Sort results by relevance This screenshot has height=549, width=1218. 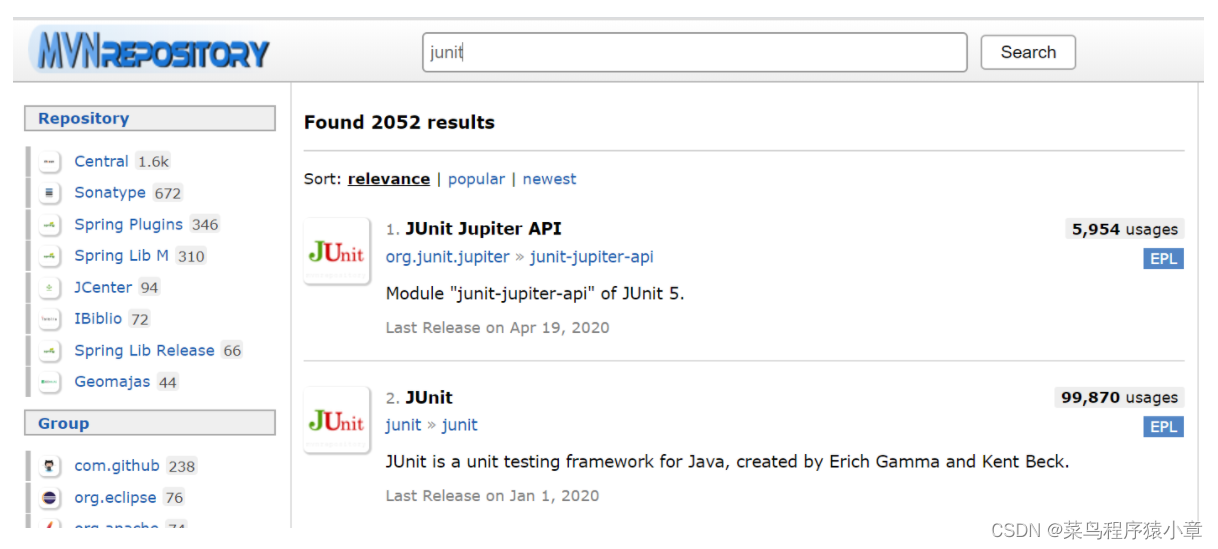tap(389, 179)
